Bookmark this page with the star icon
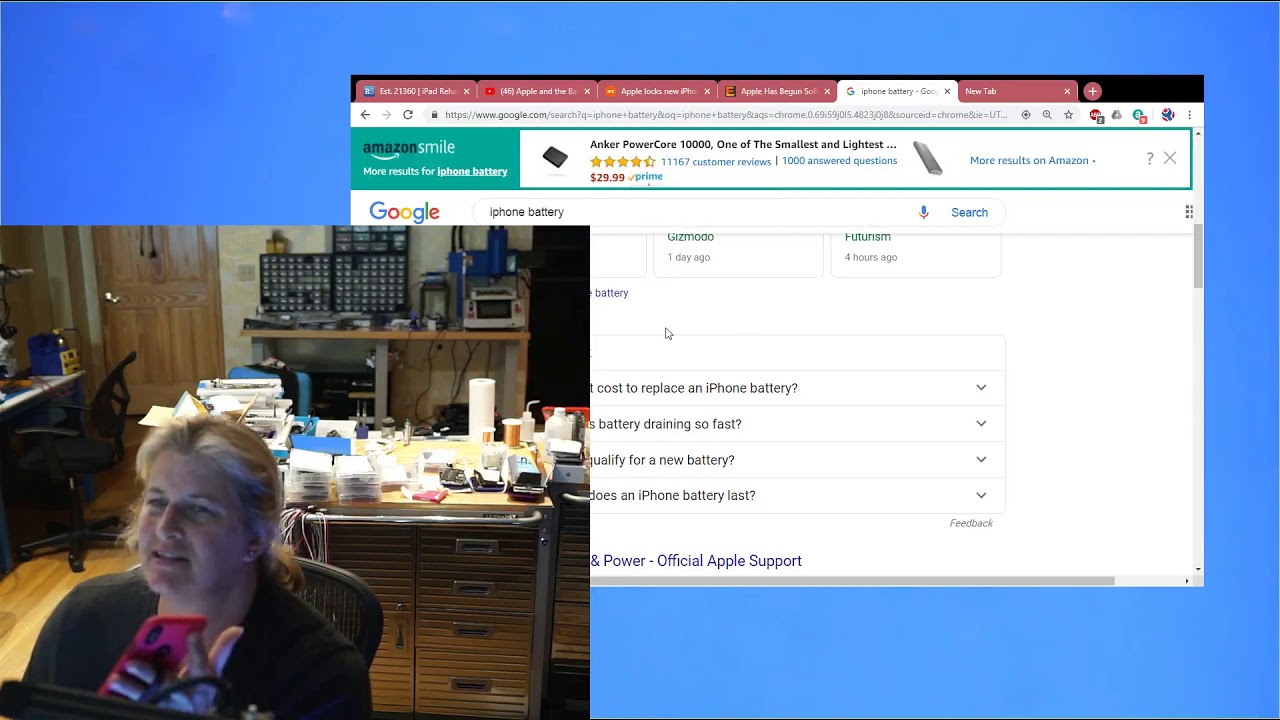The width and height of the screenshot is (1280, 720). click(1068, 115)
